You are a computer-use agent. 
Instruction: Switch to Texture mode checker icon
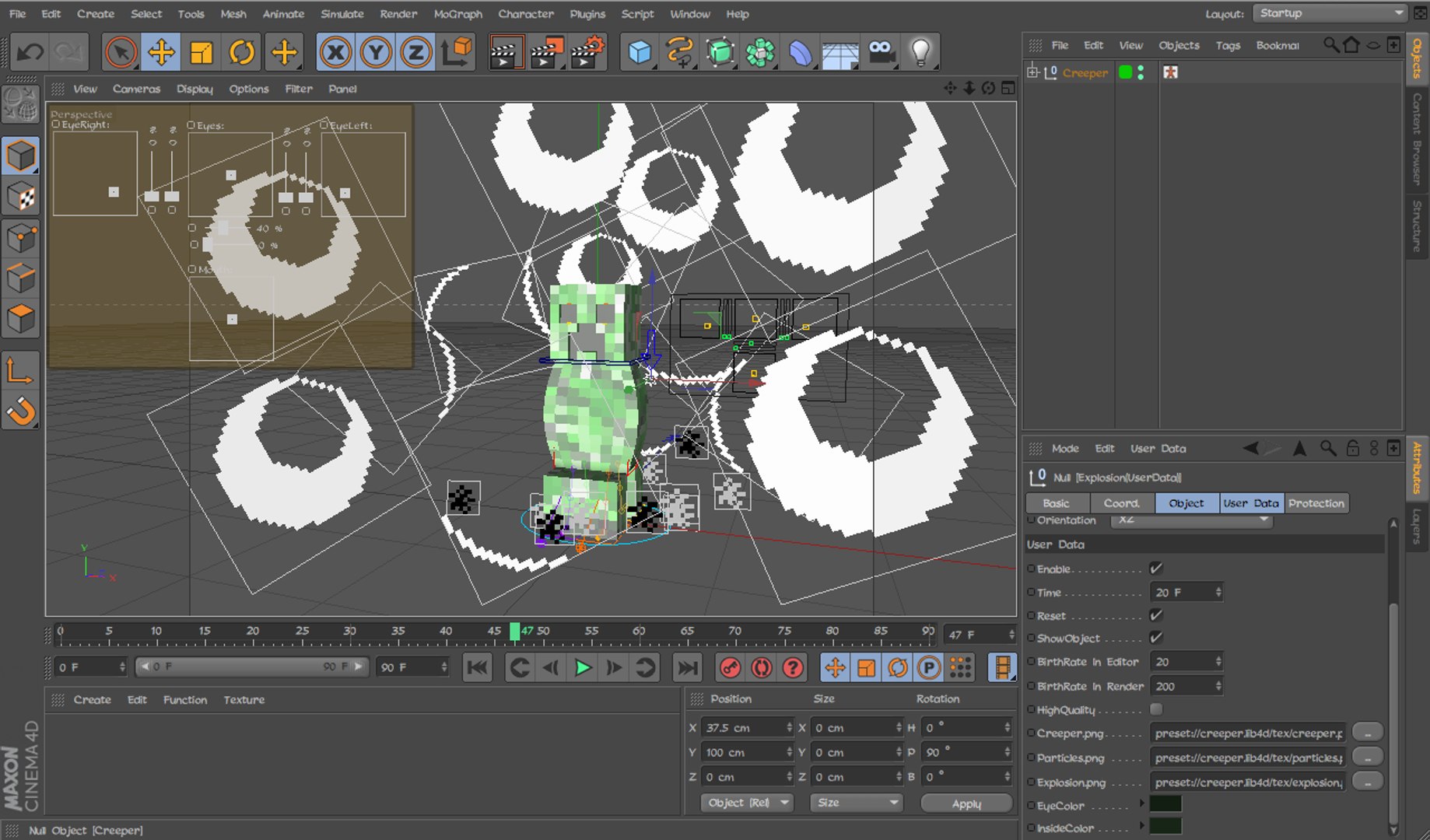tap(20, 197)
